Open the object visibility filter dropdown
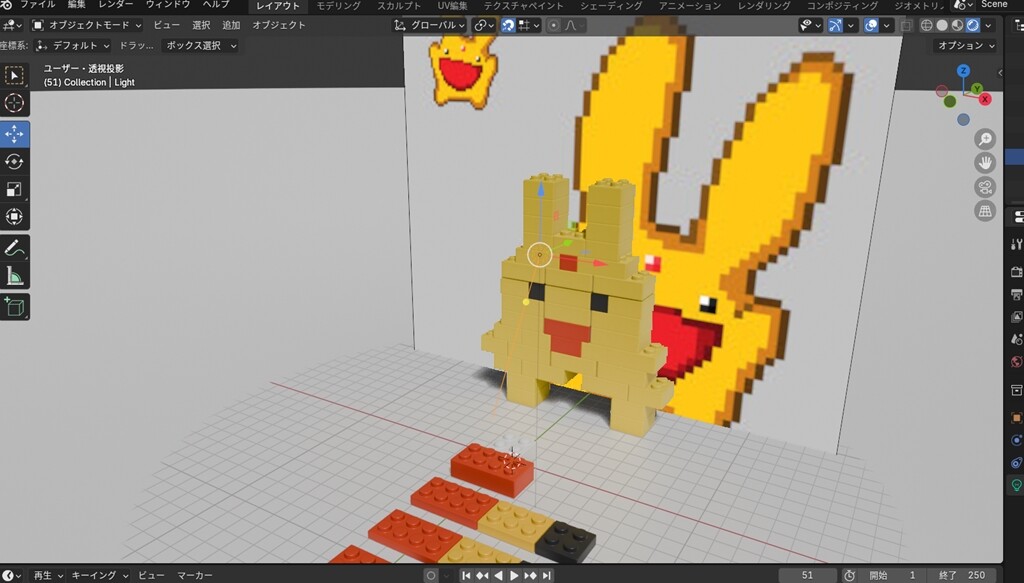 click(811, 25)
